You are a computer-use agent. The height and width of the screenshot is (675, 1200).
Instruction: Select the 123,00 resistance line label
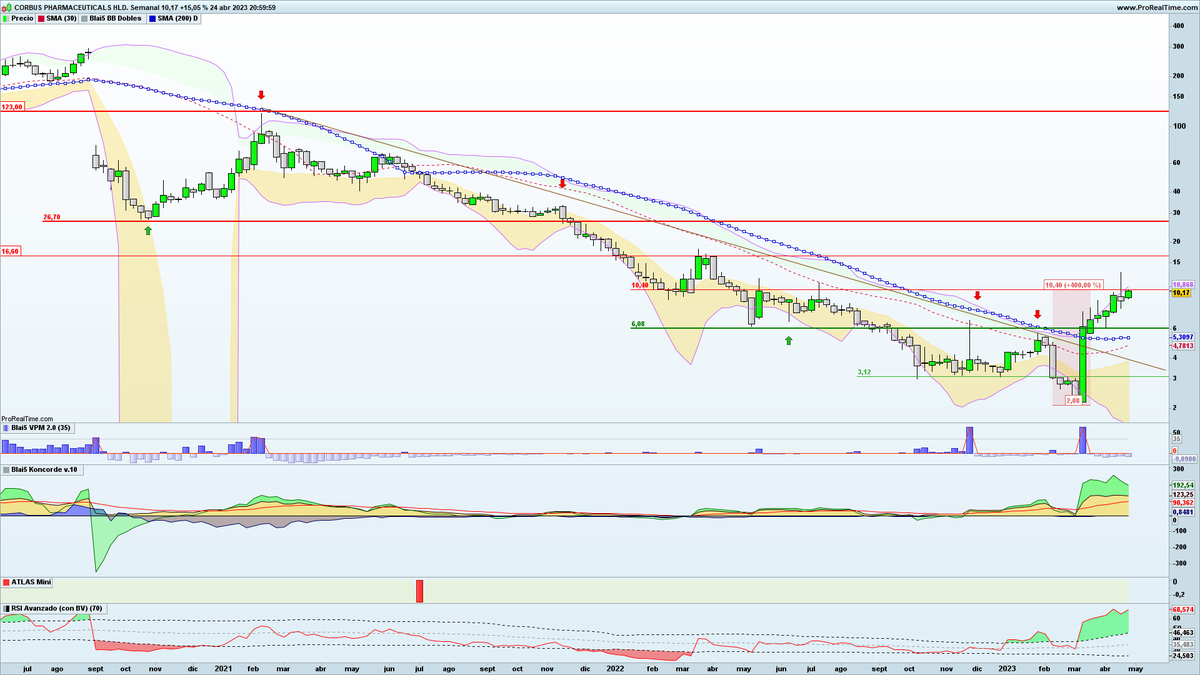(x=12, y=107)
